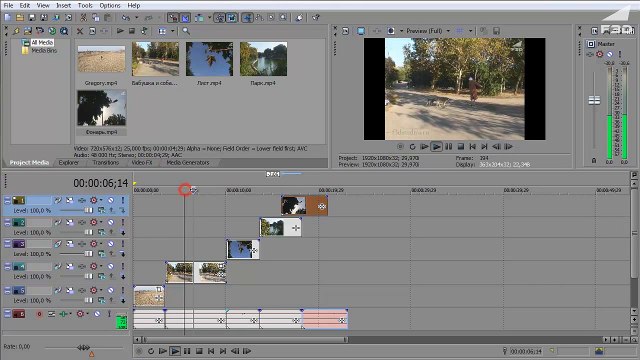Toggle Auto Ripple in toolbar

pyautogui.click(x=199, y=18)
